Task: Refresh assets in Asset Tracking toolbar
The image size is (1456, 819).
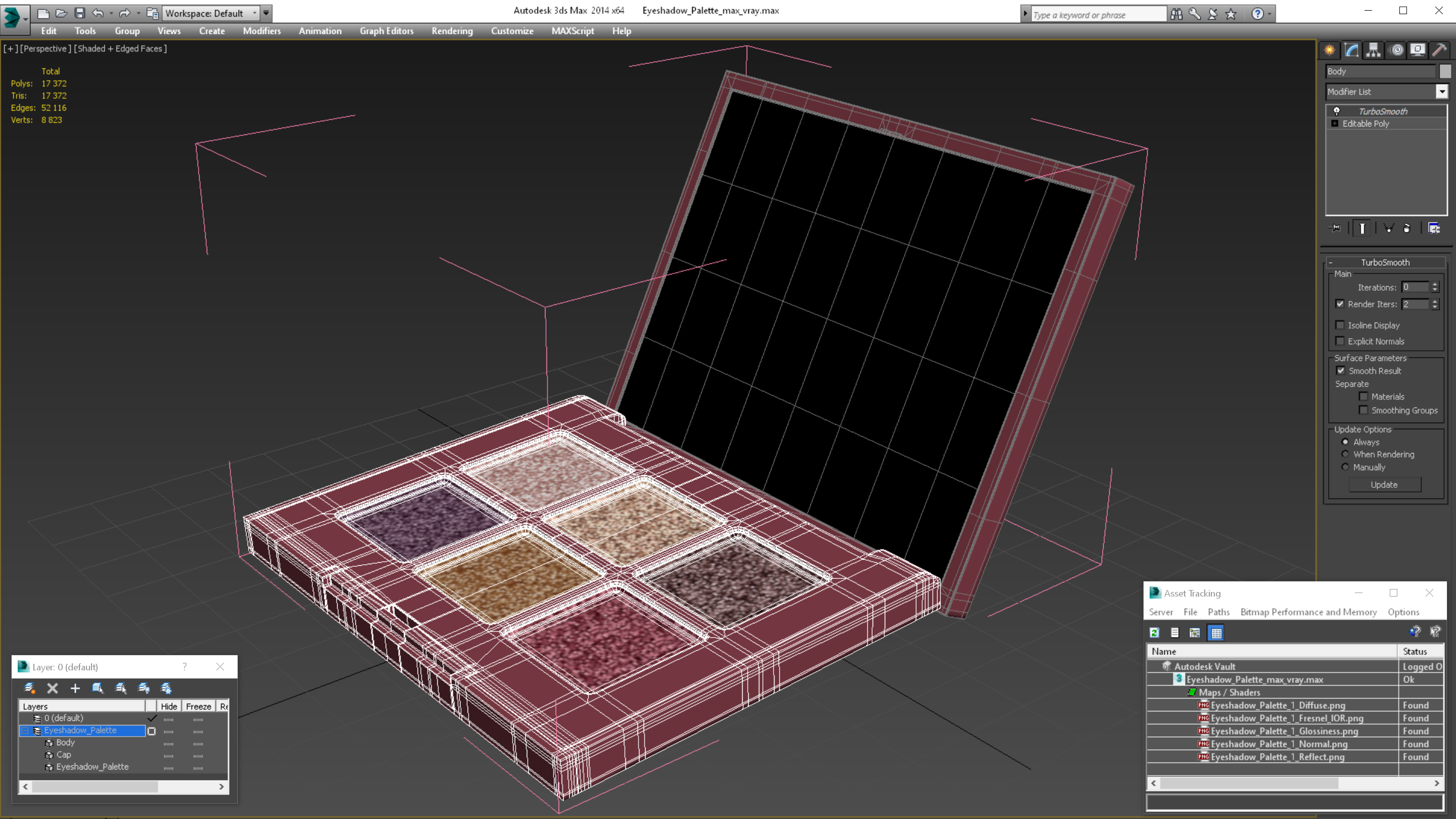Action: point(1154,633)
